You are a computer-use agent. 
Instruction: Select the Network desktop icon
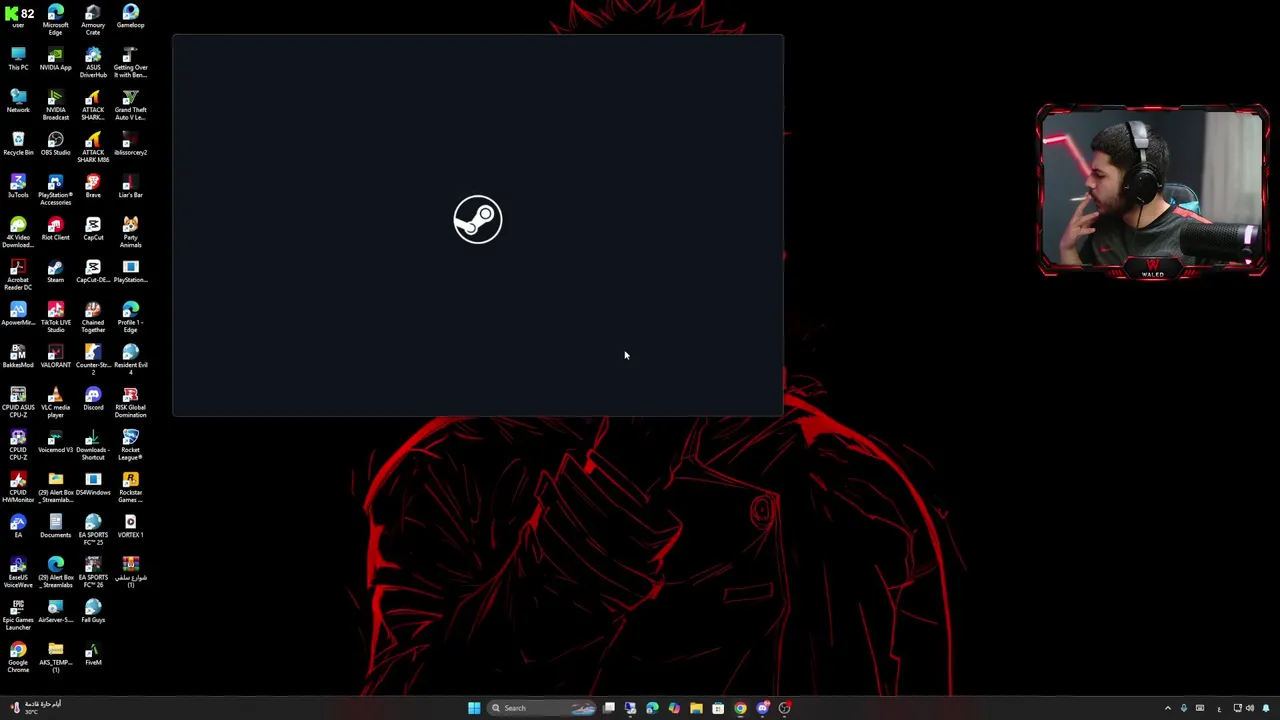(x=18, y=101)
